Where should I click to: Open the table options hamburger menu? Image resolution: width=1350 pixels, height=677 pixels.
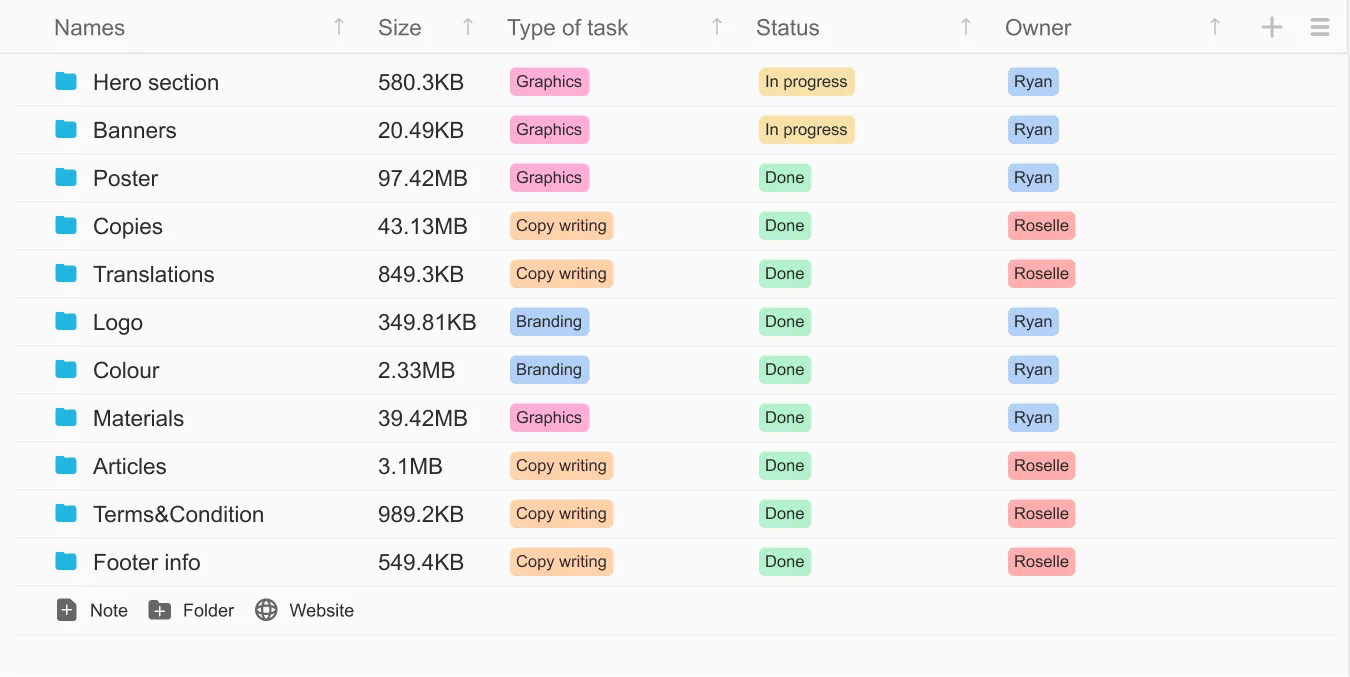coord(1319,28)
